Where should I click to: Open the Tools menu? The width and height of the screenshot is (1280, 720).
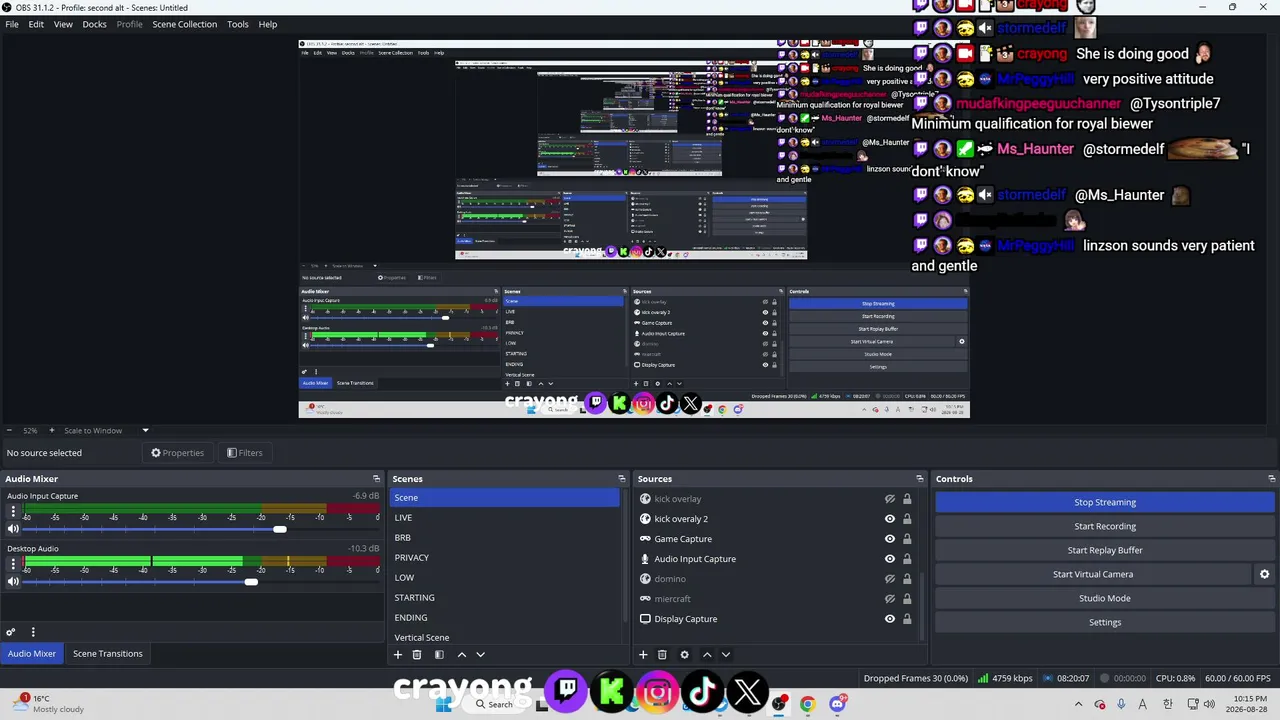pos(237,24)
